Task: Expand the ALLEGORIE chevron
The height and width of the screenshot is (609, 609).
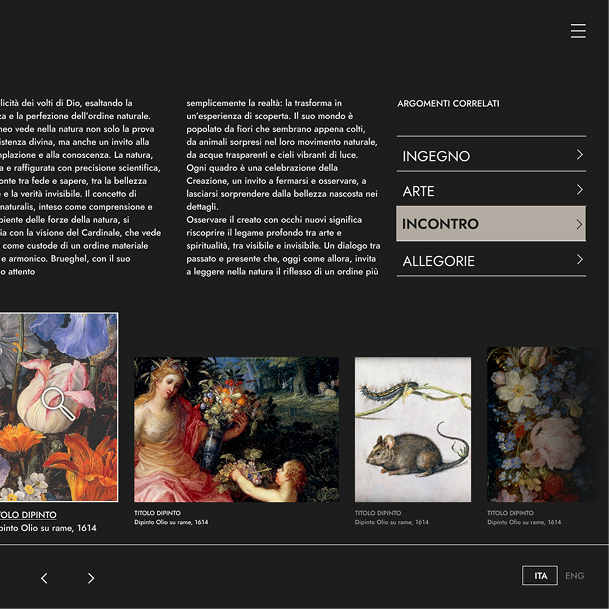Action: point(579,259)
